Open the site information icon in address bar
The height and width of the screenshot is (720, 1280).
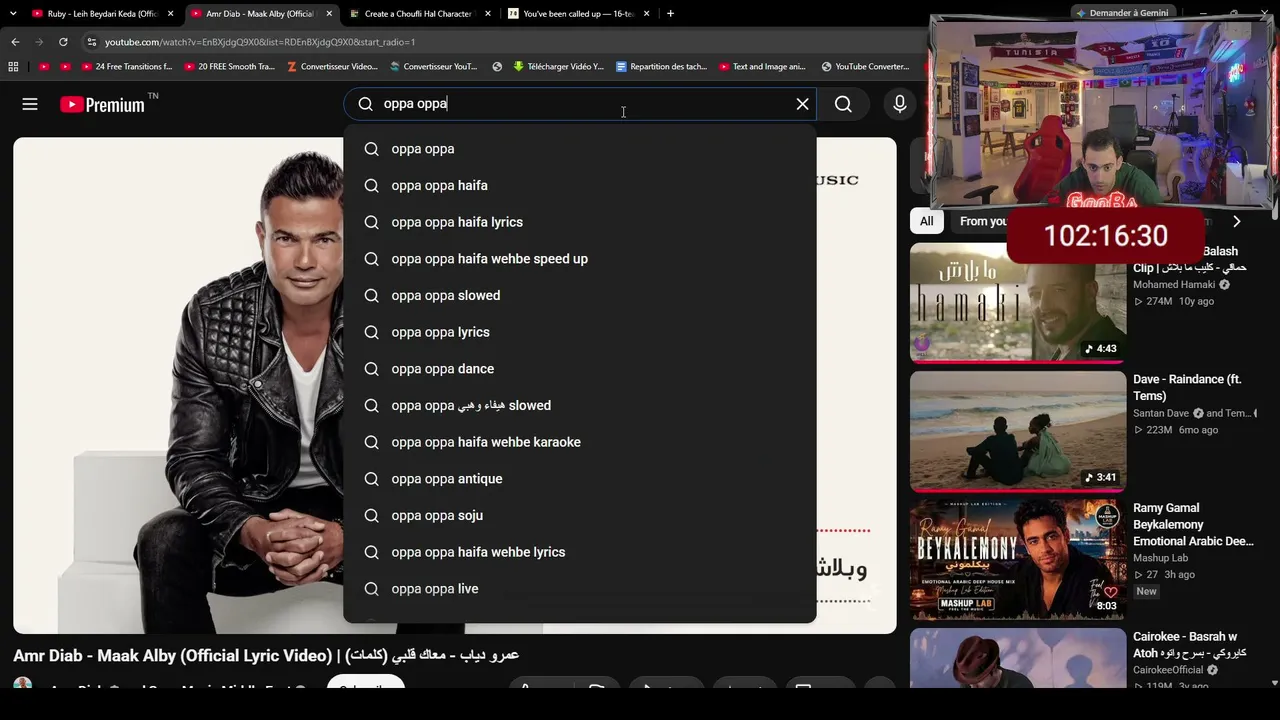coord(92,42)
